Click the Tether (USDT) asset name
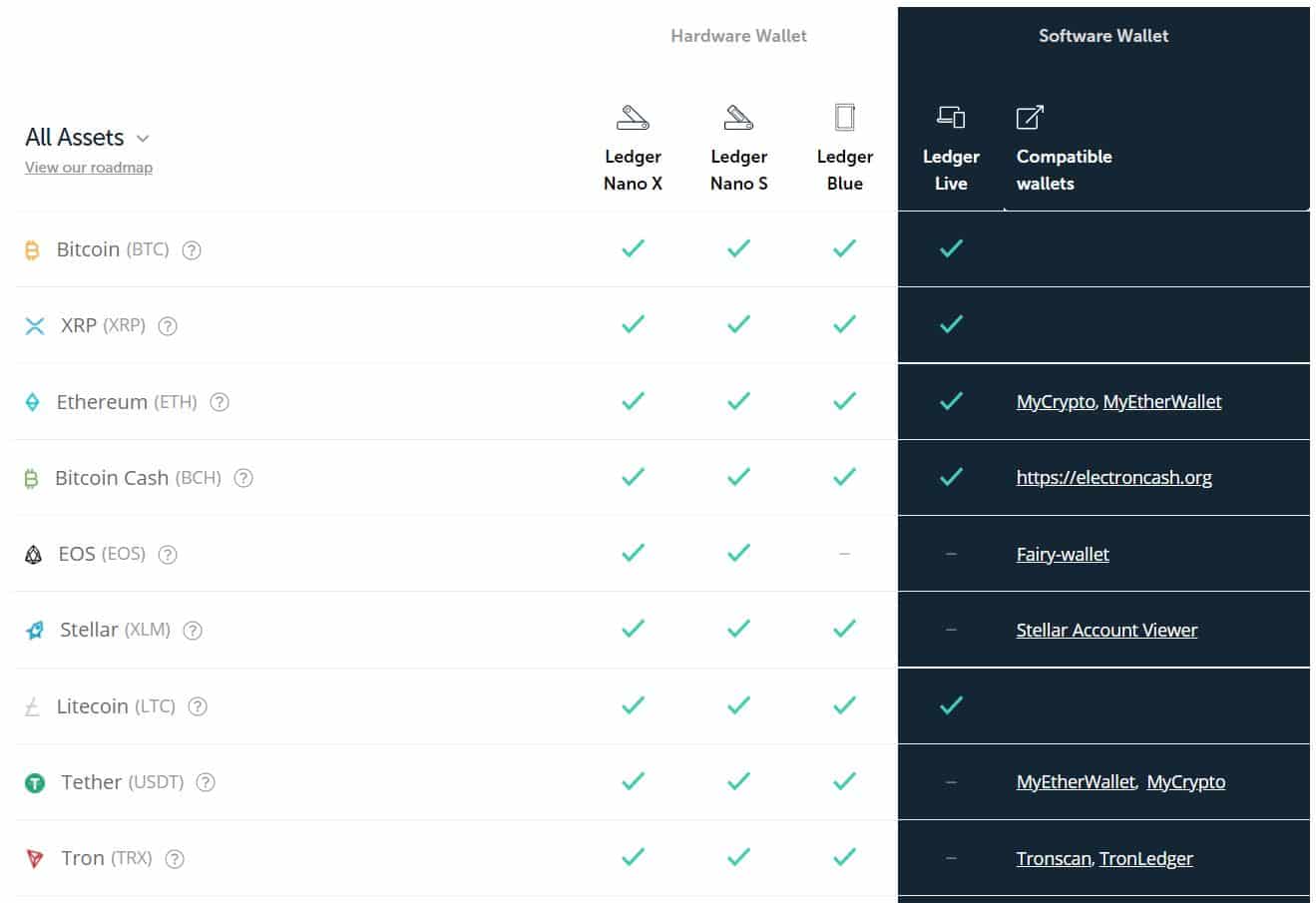1316x903 pixels. (123, 782)
